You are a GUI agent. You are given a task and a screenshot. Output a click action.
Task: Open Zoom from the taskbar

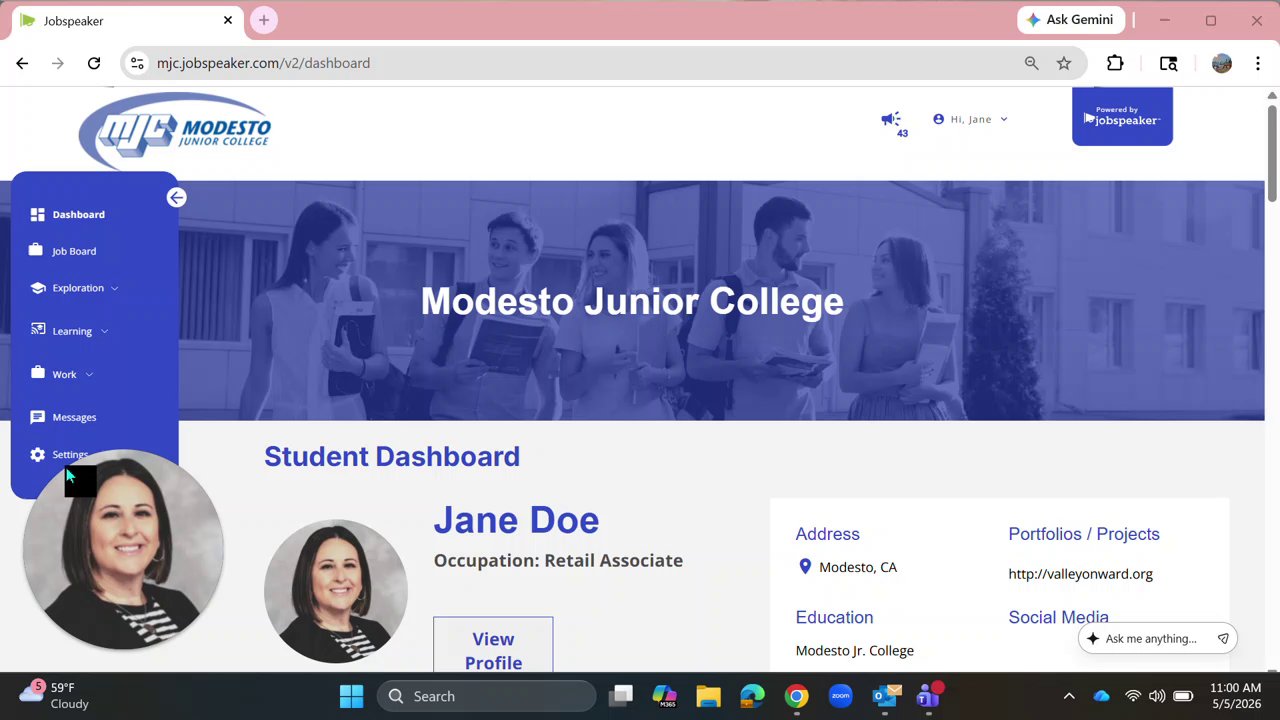click(840, 696)
